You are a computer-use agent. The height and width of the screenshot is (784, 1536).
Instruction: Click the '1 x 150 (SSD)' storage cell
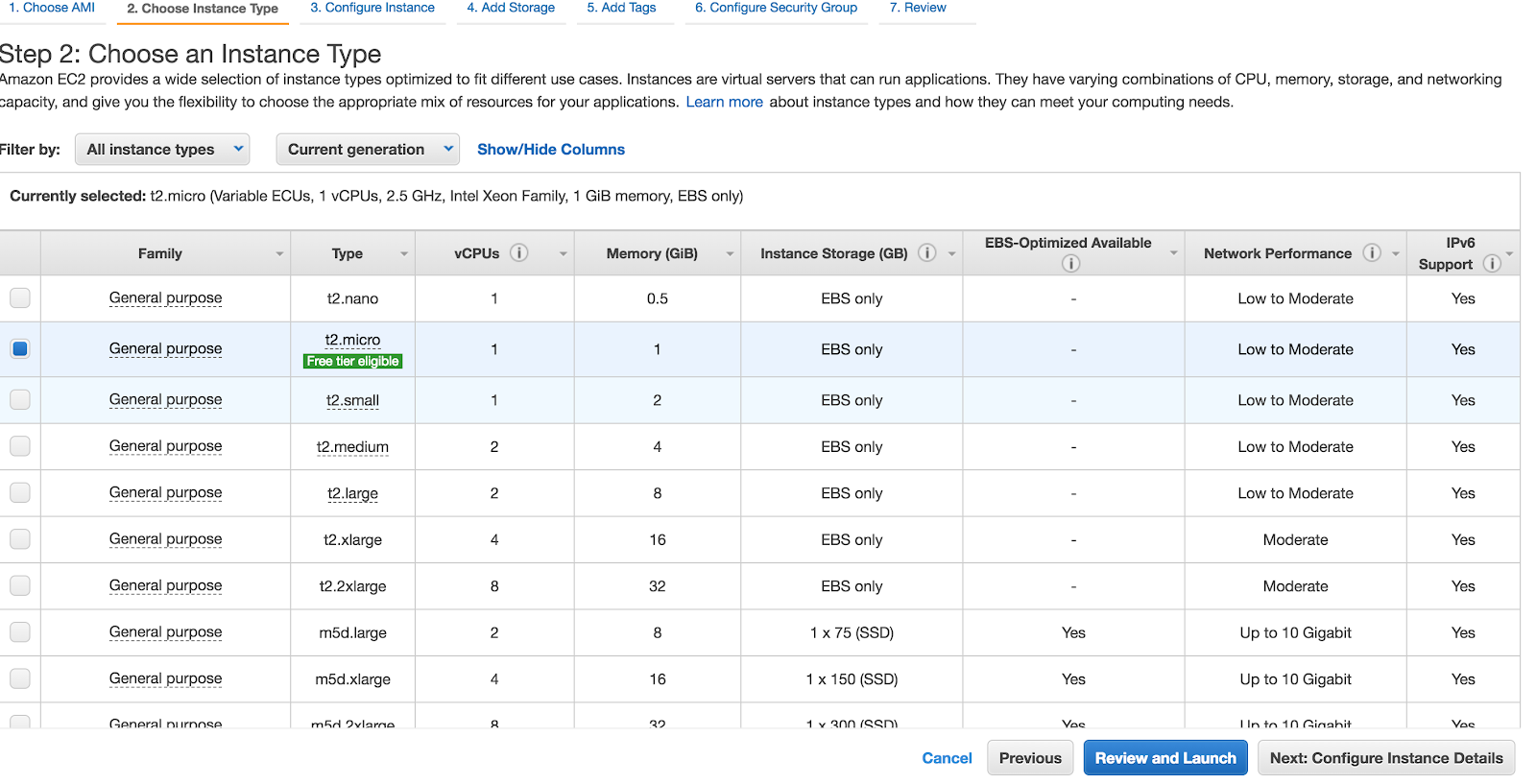point(852,679)
